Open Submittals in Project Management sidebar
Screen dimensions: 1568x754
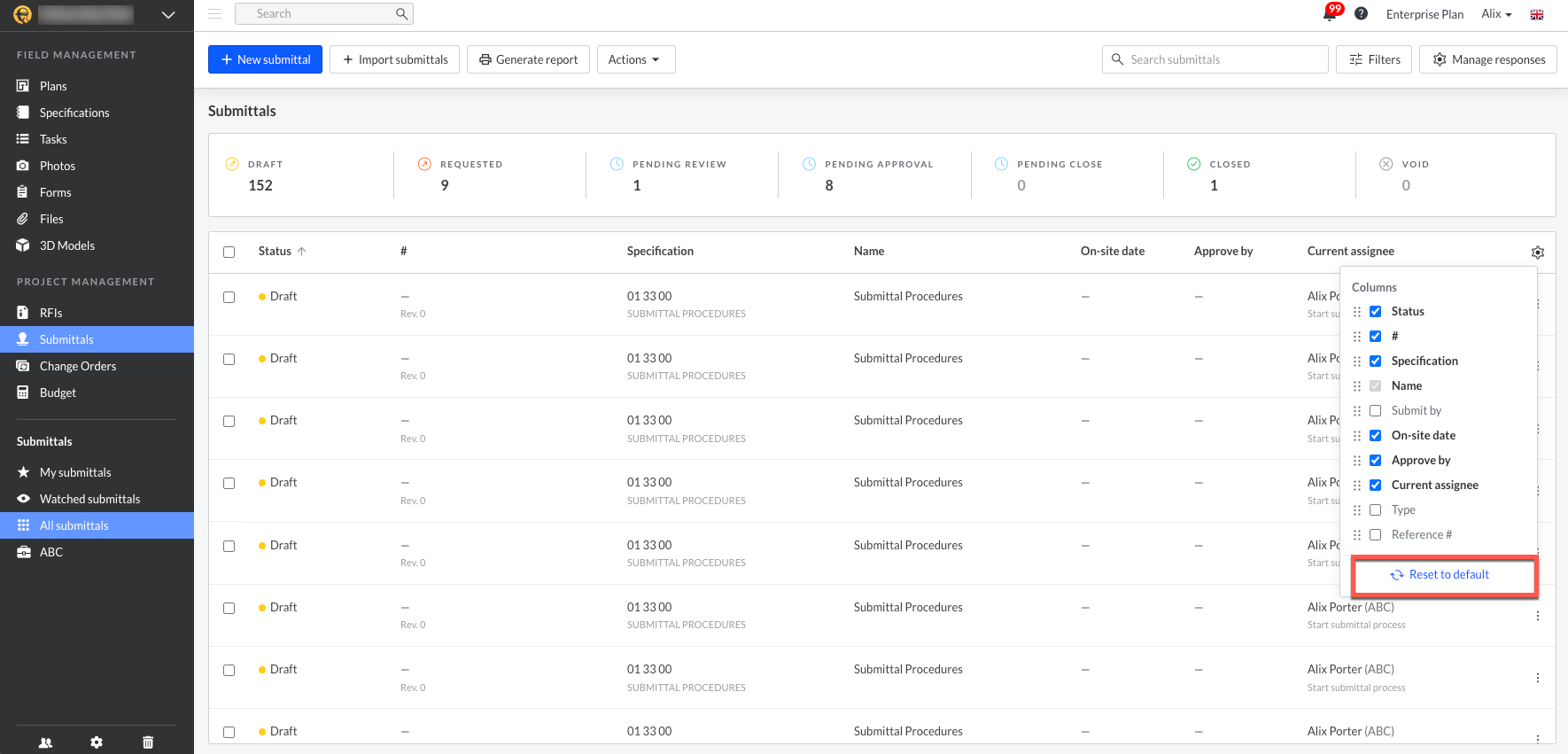click(97, 339)
